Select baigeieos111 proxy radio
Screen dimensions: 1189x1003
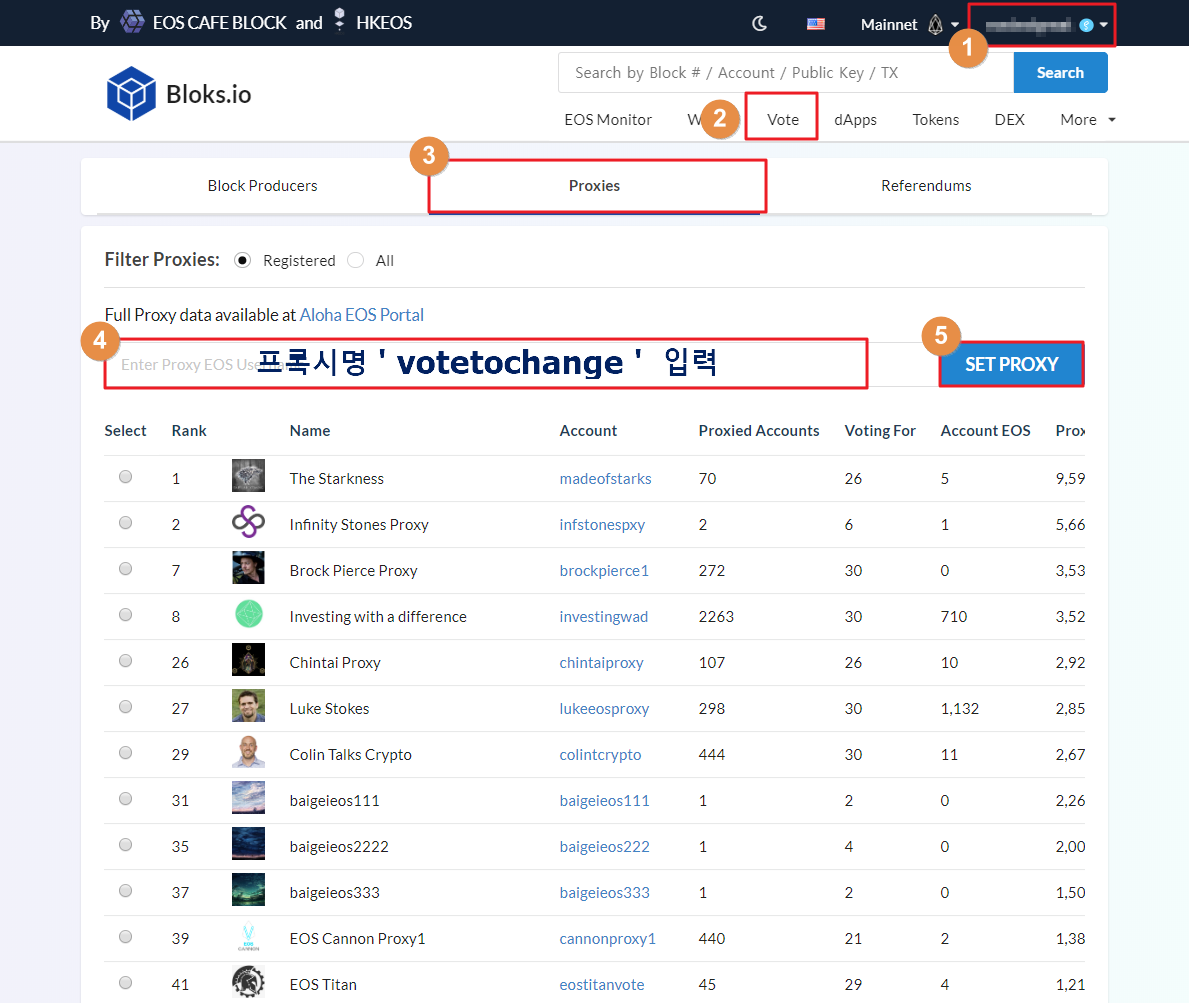tap(126, 799)
